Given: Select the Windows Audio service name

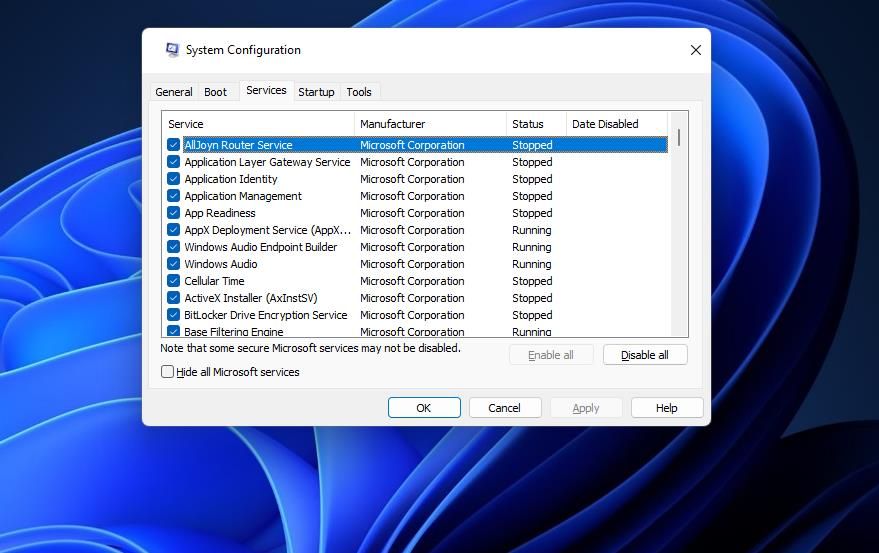Looking at the screenshot, I should [221, 264].
